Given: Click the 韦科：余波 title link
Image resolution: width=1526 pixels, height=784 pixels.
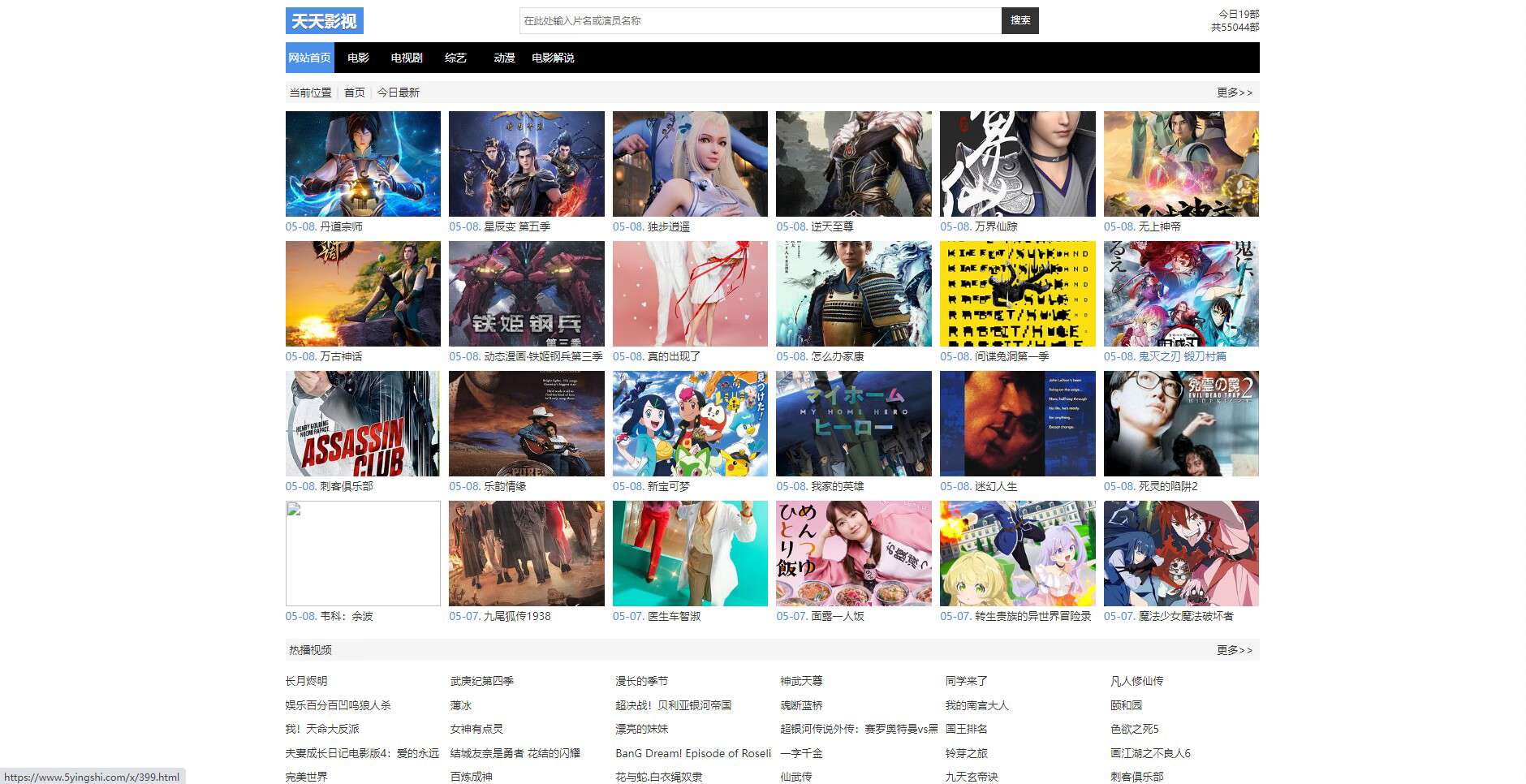Looking at the screenshot, I should pyautogui.click(x=347, y=616).
